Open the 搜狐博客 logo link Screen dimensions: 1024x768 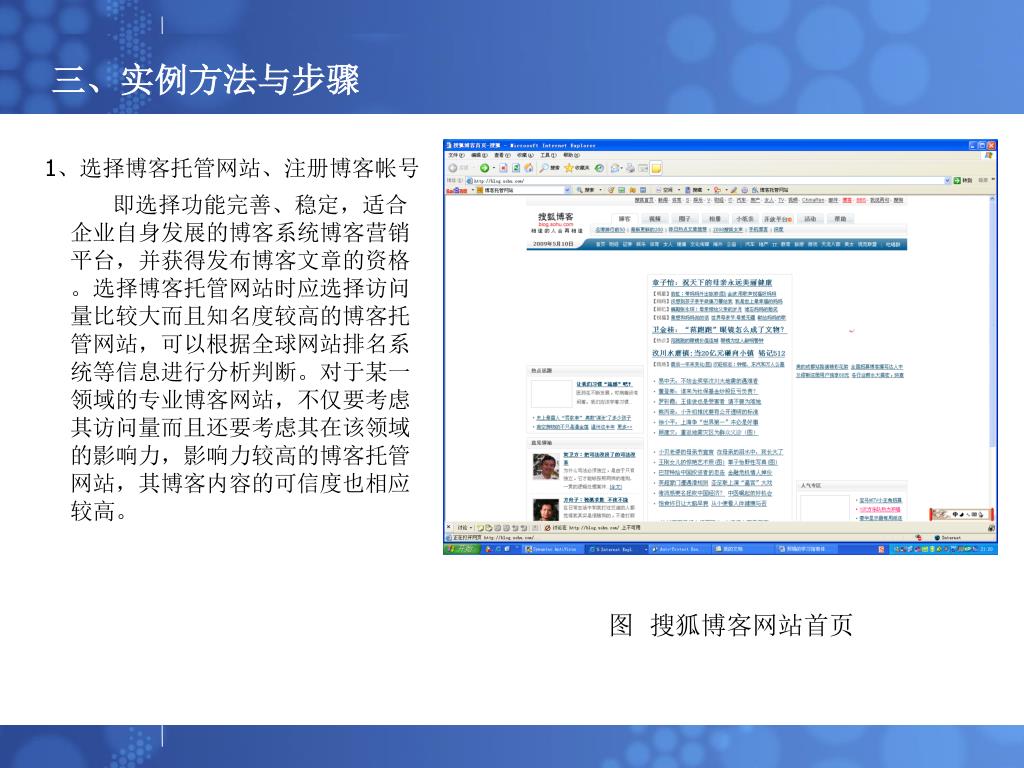pos(556,219)
